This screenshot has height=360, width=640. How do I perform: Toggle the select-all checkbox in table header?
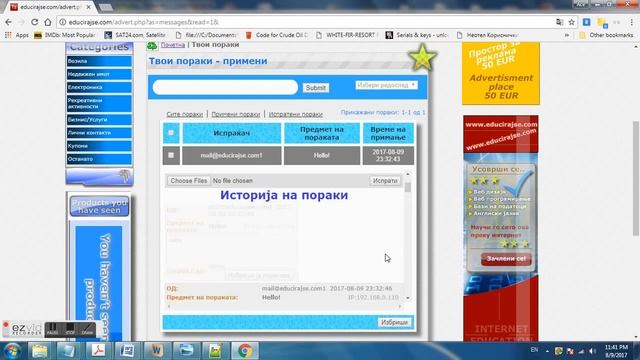pyautogui.click(x=171, y=133)
